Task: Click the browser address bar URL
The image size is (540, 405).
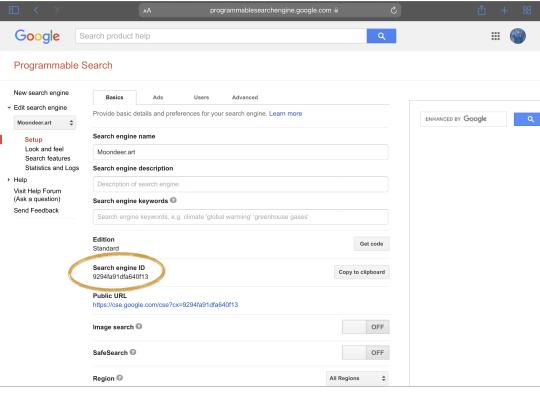Action: pyautogui.click(x=270, y=10)
